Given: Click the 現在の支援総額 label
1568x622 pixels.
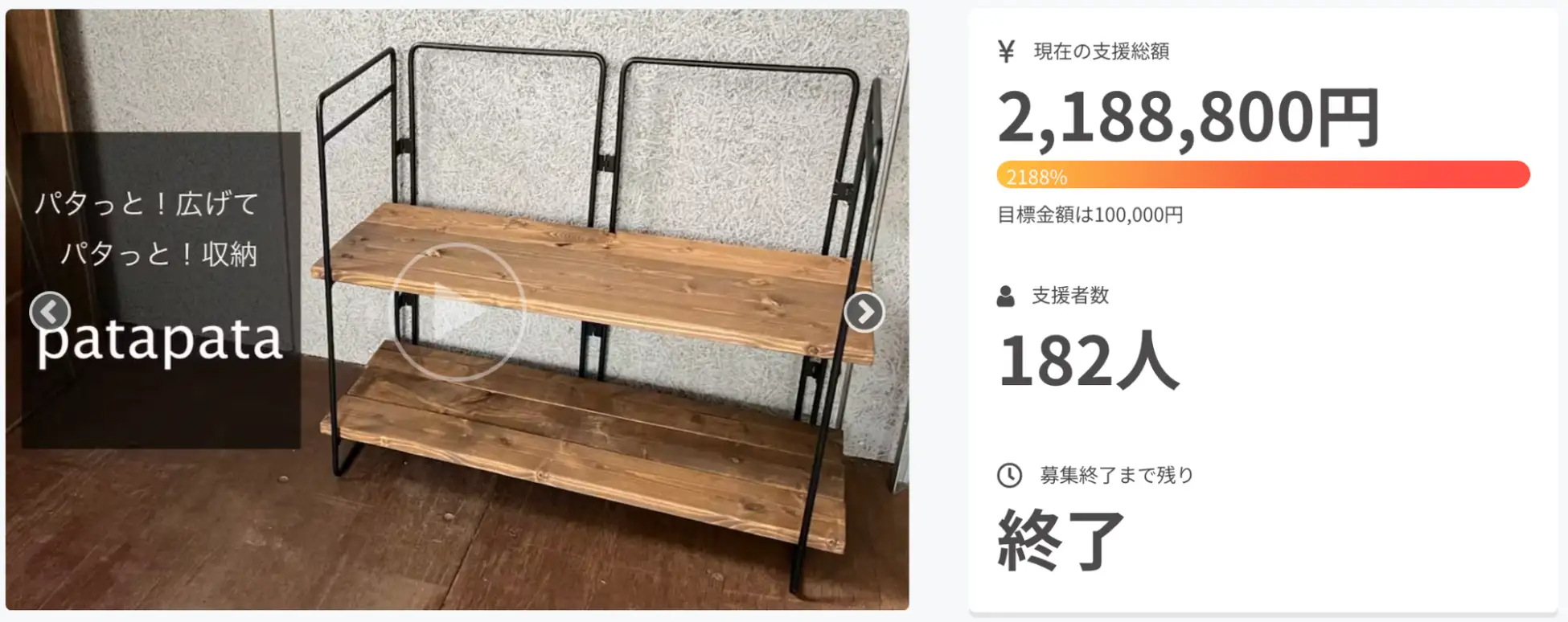Looking at the screenshot, I should click(1101, 51).
